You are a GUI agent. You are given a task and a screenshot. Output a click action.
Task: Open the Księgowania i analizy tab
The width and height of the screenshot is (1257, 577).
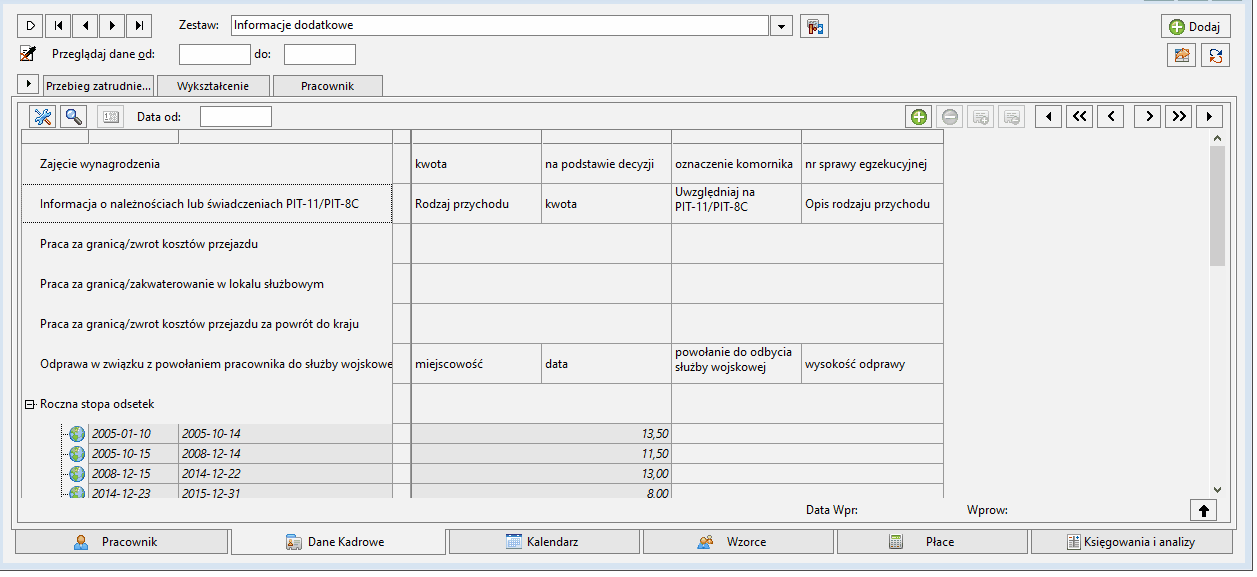pos(1131,542)
